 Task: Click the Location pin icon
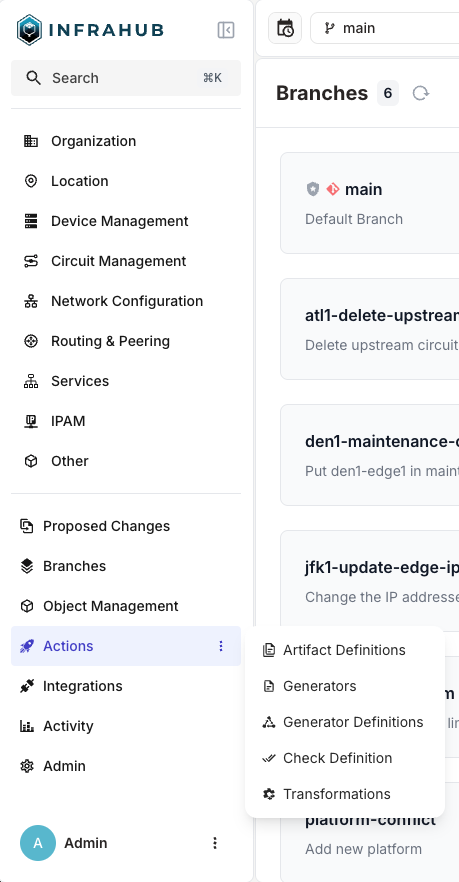(x=31, y=181)
